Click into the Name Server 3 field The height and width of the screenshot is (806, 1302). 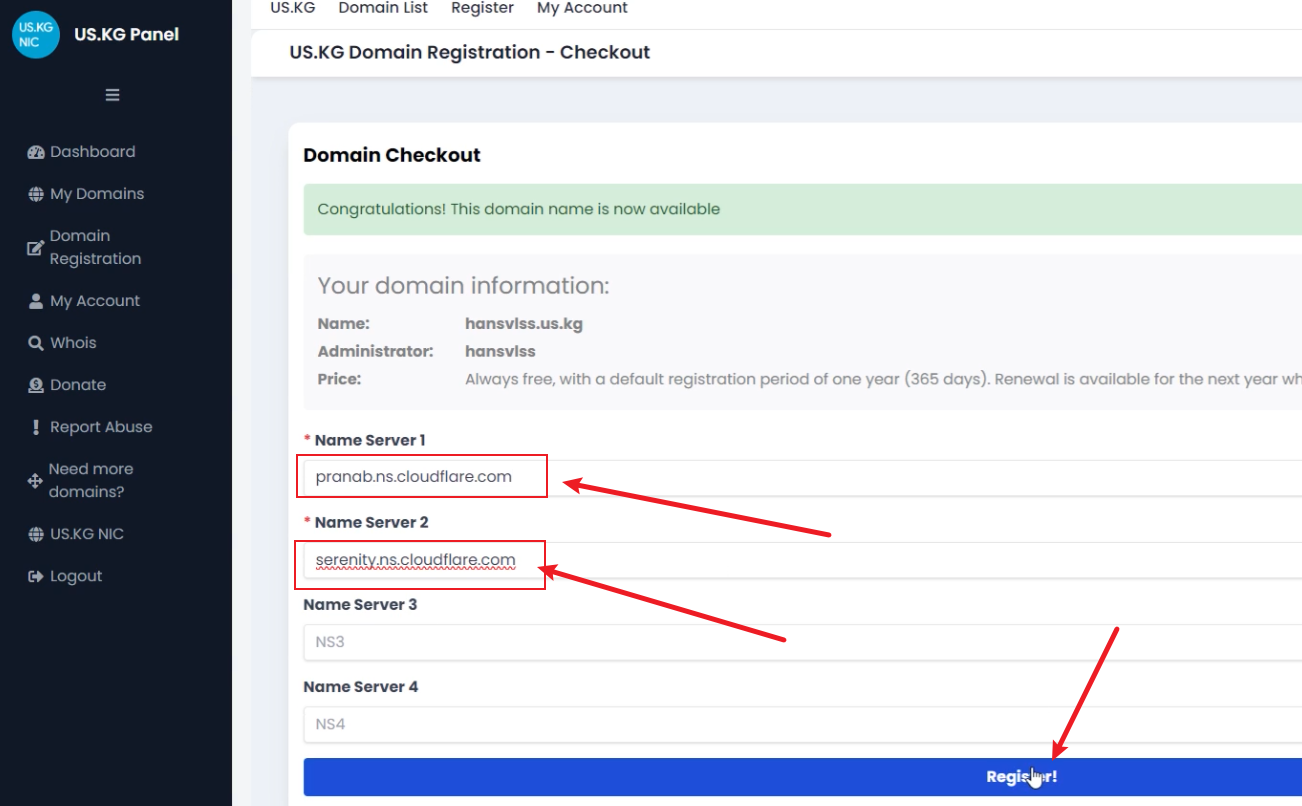pos(800,642)
